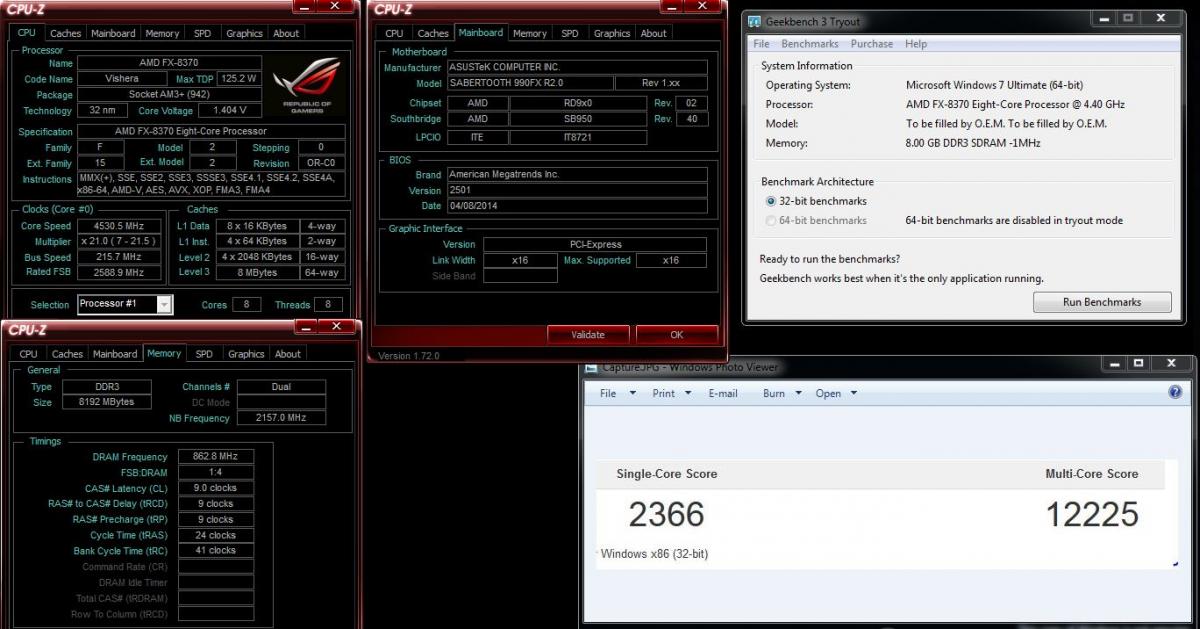Open About tab in processor CPU-Z window

coord(286,33)
